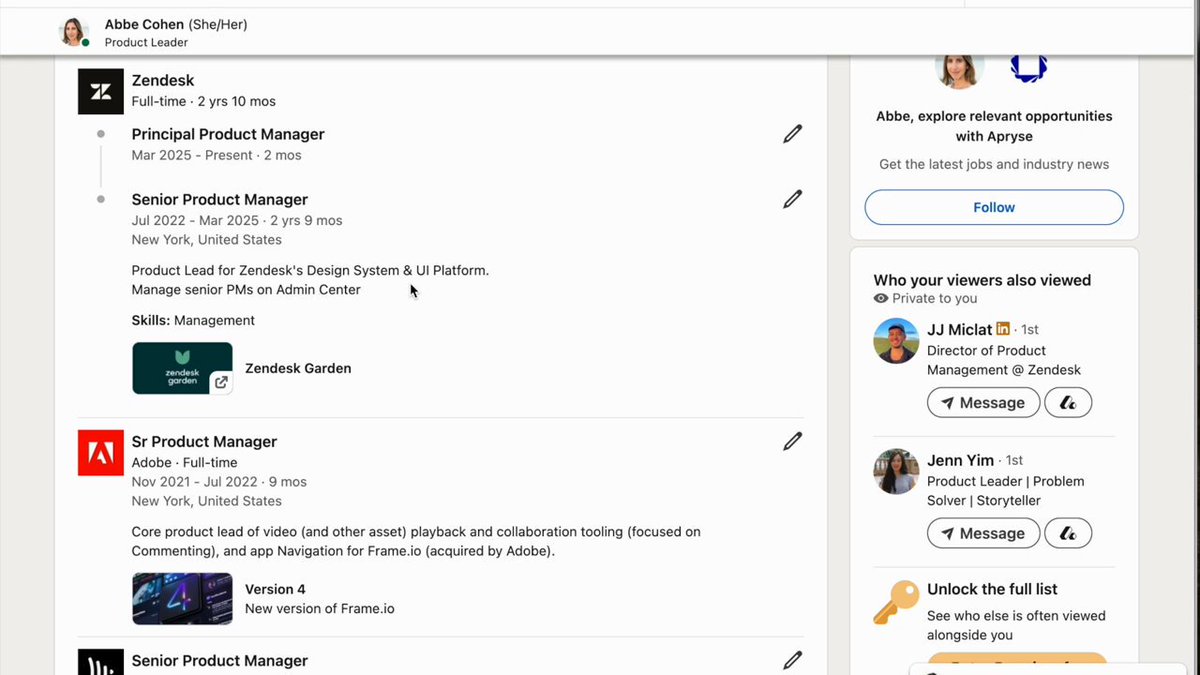Edit the Adobe Sr Product Manager entry
This screenshot has width=1200, height=675.
point(792,441)
